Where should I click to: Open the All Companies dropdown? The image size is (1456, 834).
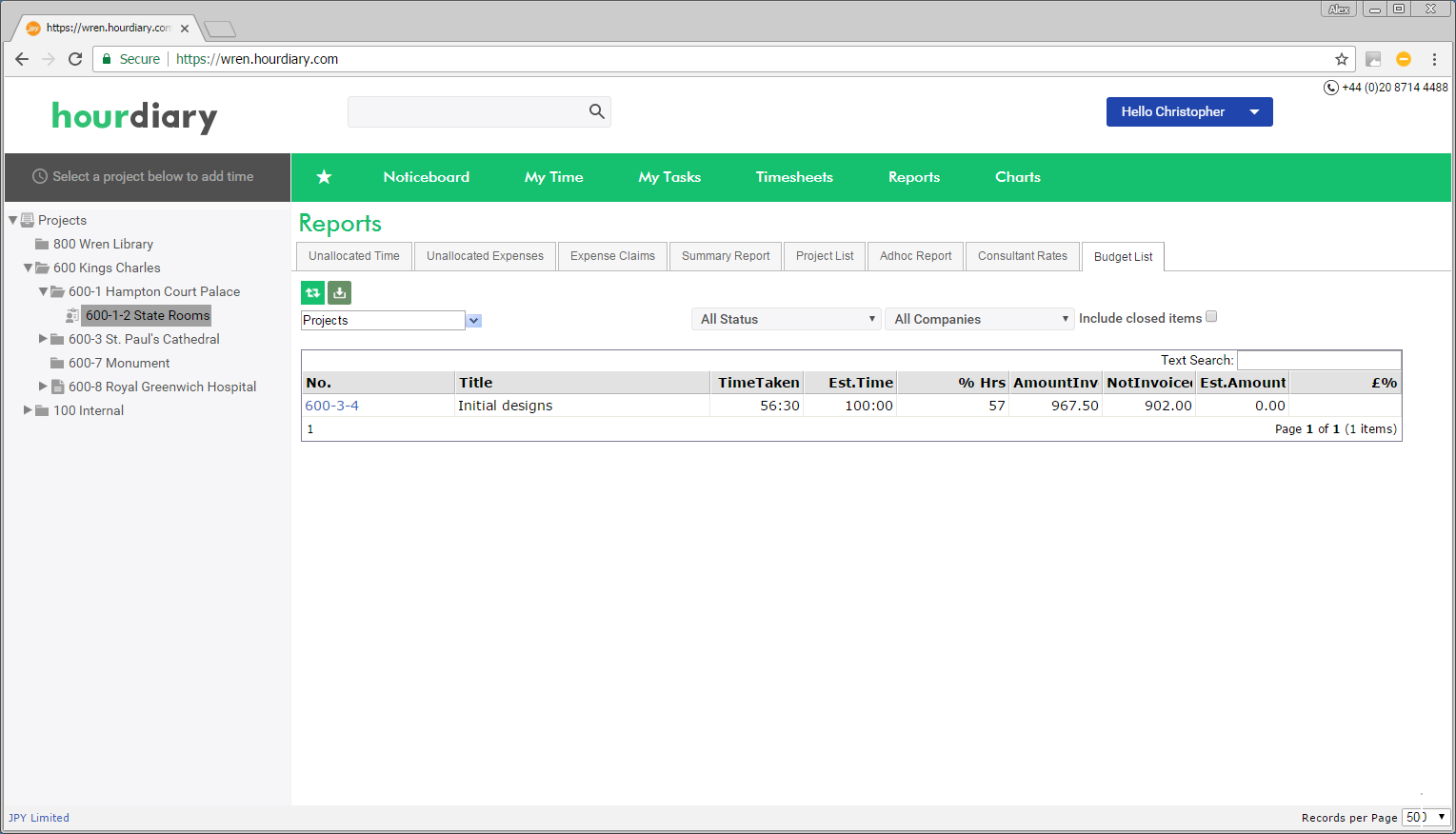point(979,318)
